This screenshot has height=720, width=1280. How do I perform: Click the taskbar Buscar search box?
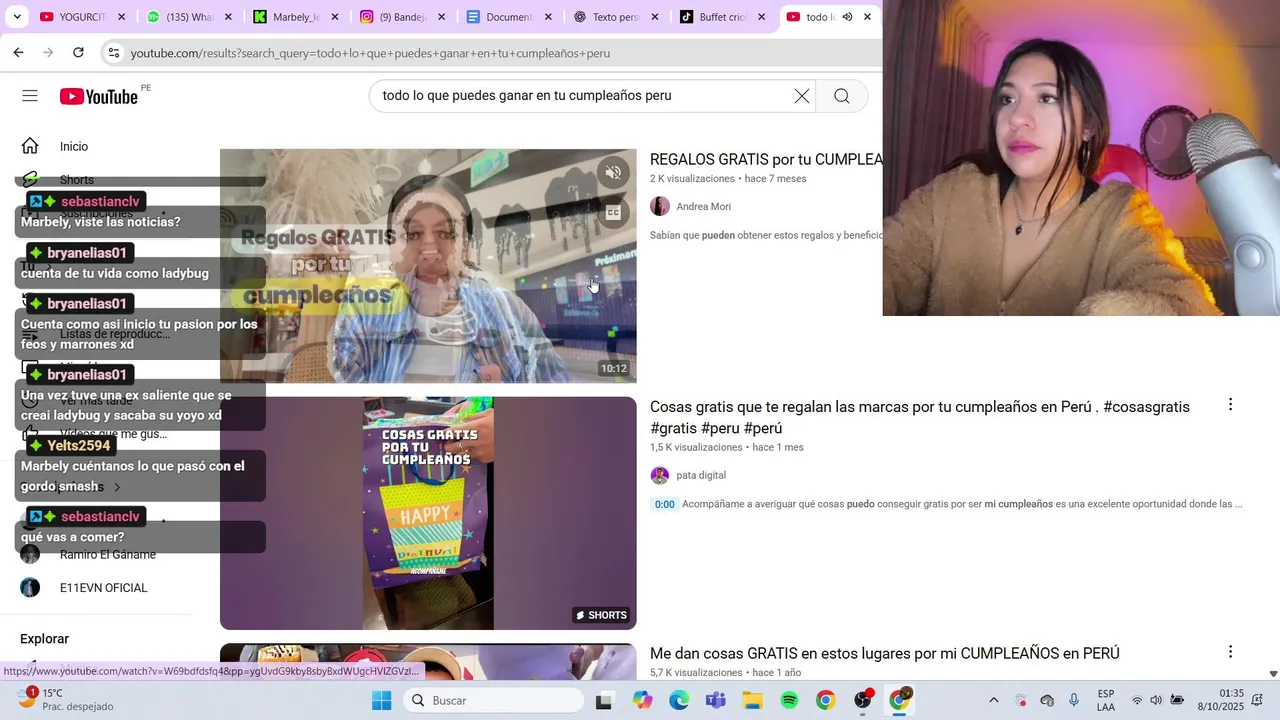(494, 700)
